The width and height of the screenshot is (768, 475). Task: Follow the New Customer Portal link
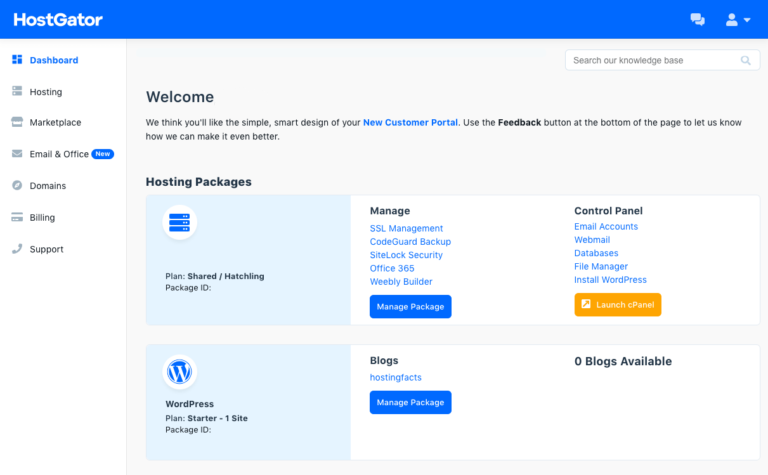click(x=410, y=122)
